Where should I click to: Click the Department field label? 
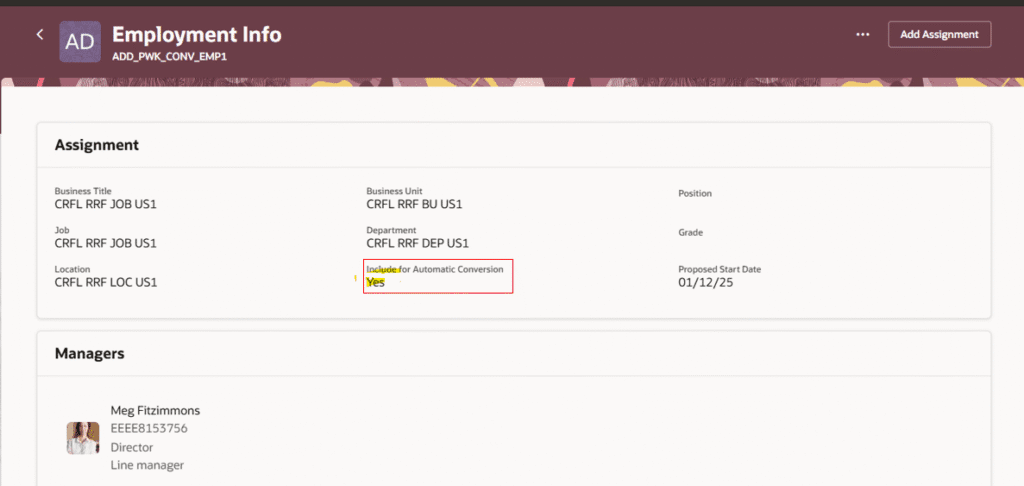(x=391, y=230)
